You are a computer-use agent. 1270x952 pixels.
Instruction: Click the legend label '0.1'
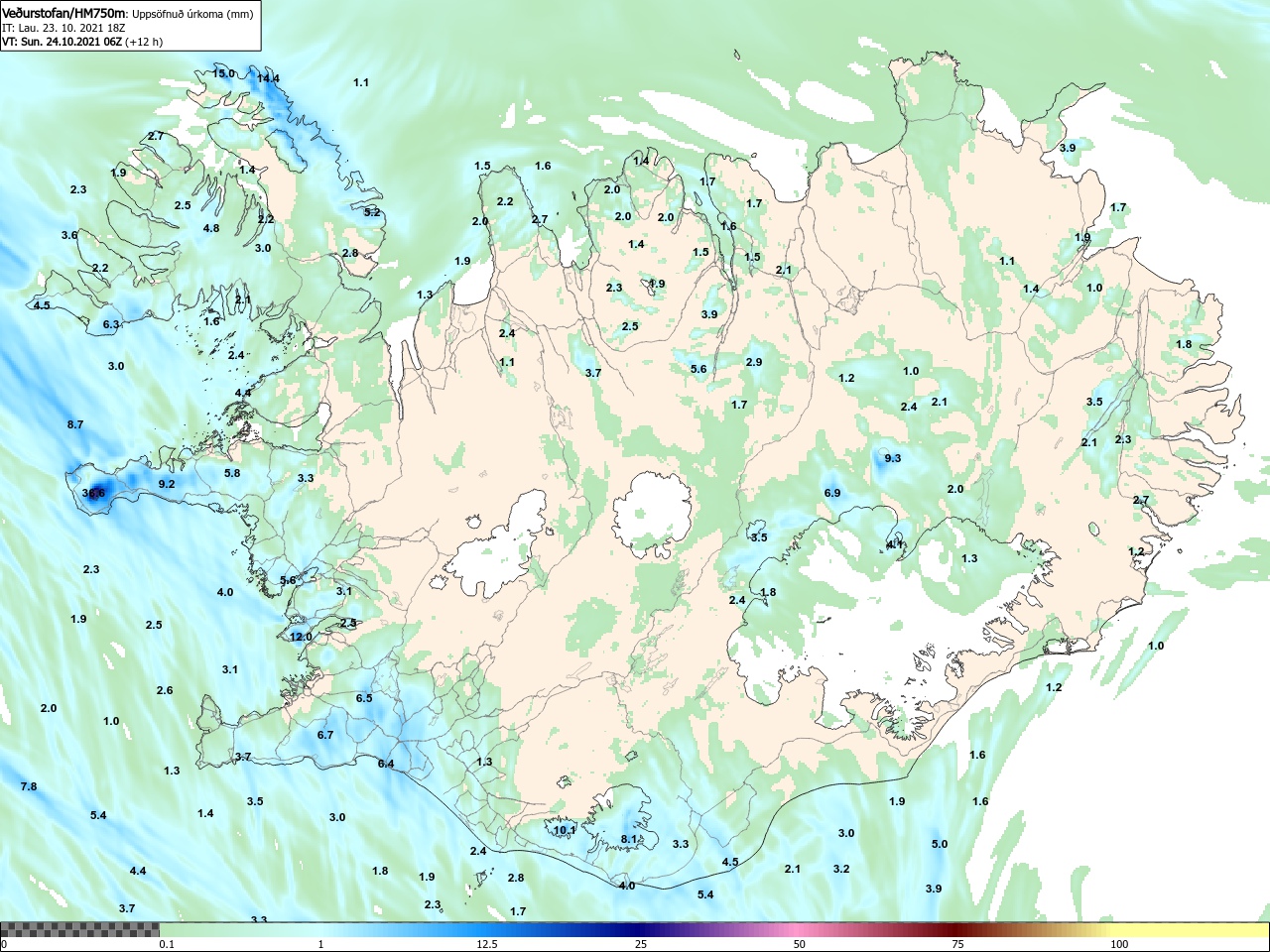point(167,944)
